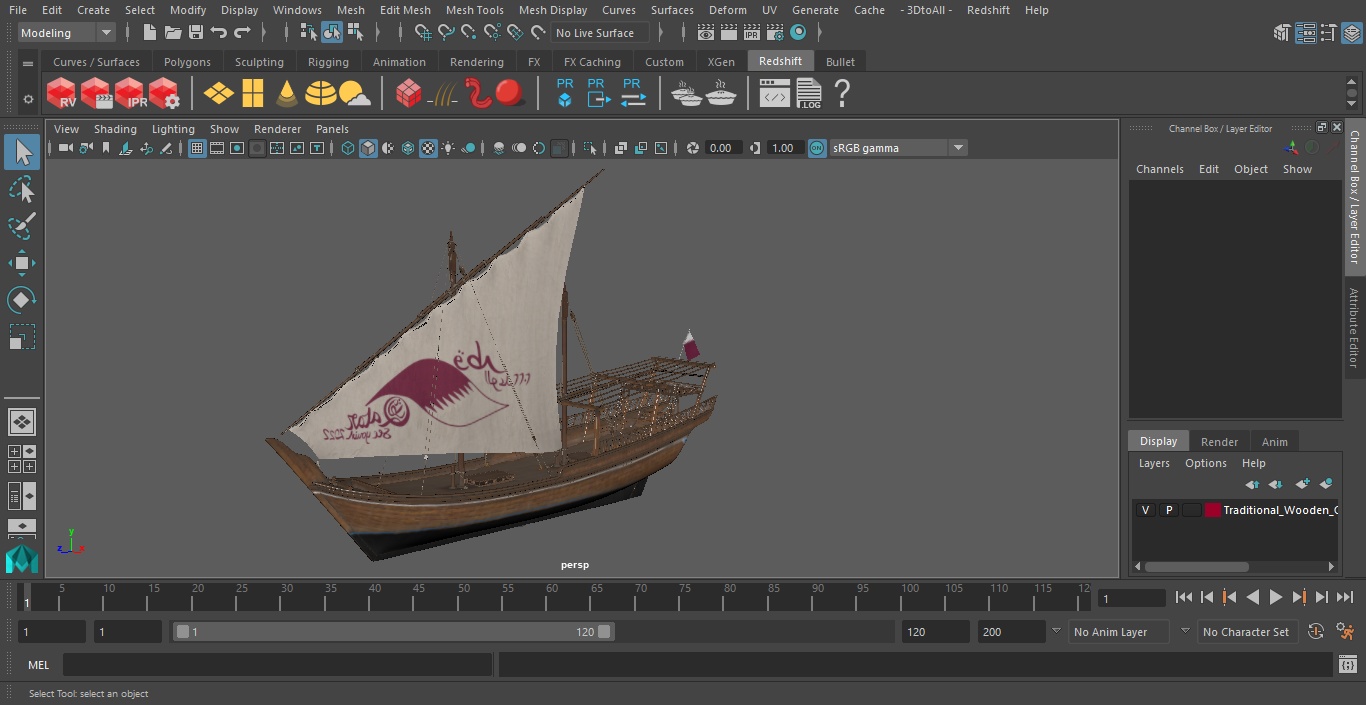Viewport: 1366px width, 705px height.
Task: Open the Mesh Tools menu
Action: [474, 10]
